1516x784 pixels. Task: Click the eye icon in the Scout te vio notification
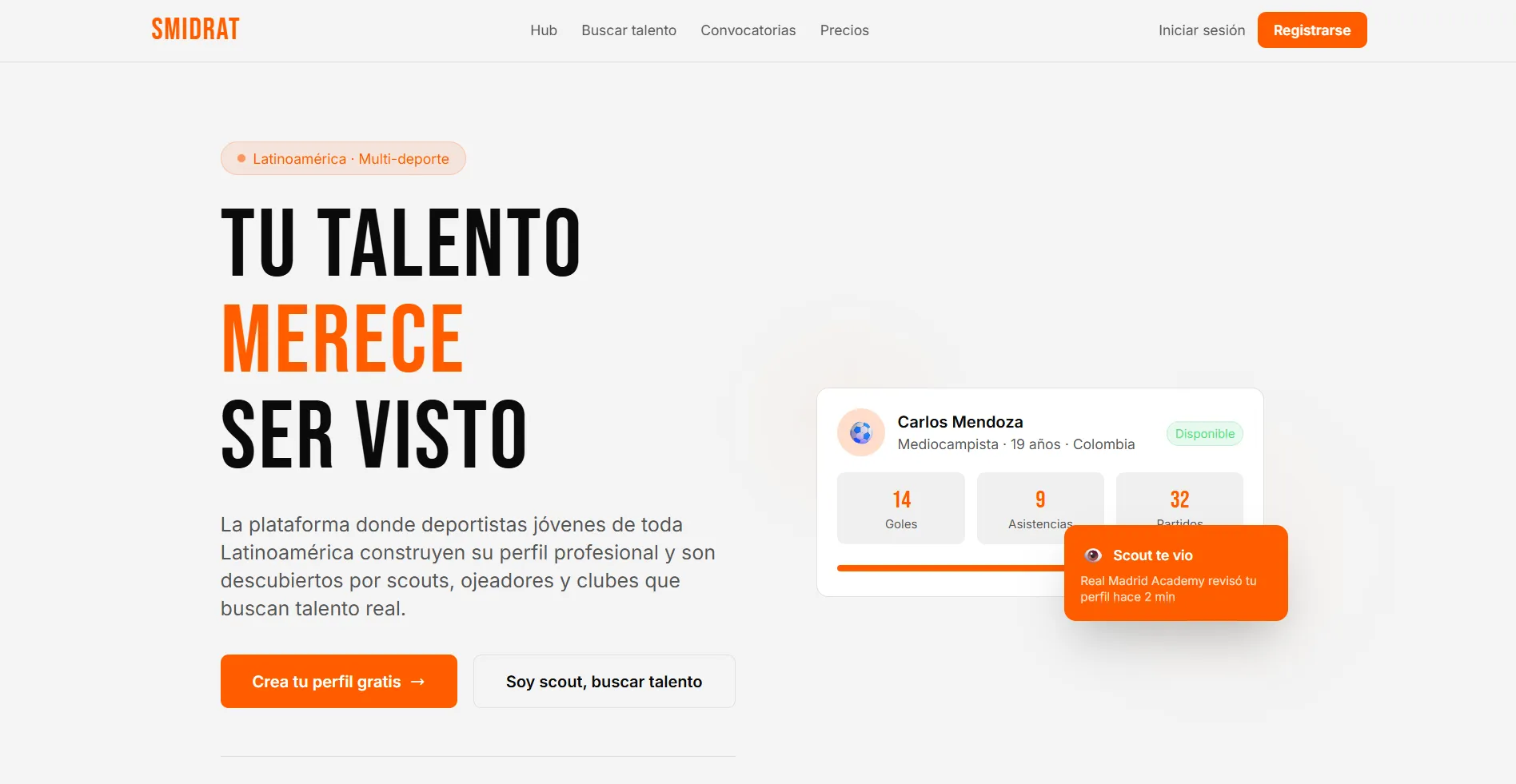1092,555
